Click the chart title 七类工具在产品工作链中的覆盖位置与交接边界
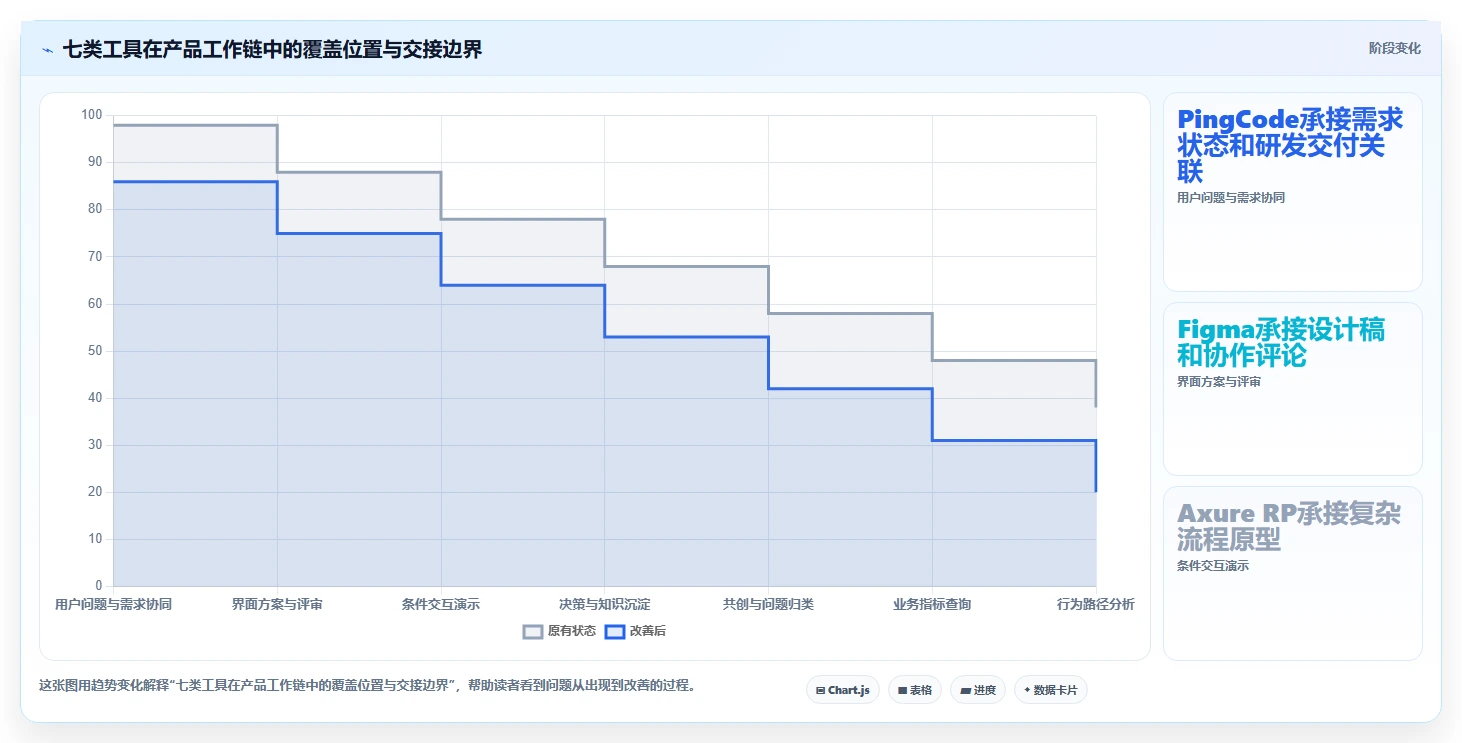The width and height of the screenshot is (1462, 743). click(x=273, y=49)
